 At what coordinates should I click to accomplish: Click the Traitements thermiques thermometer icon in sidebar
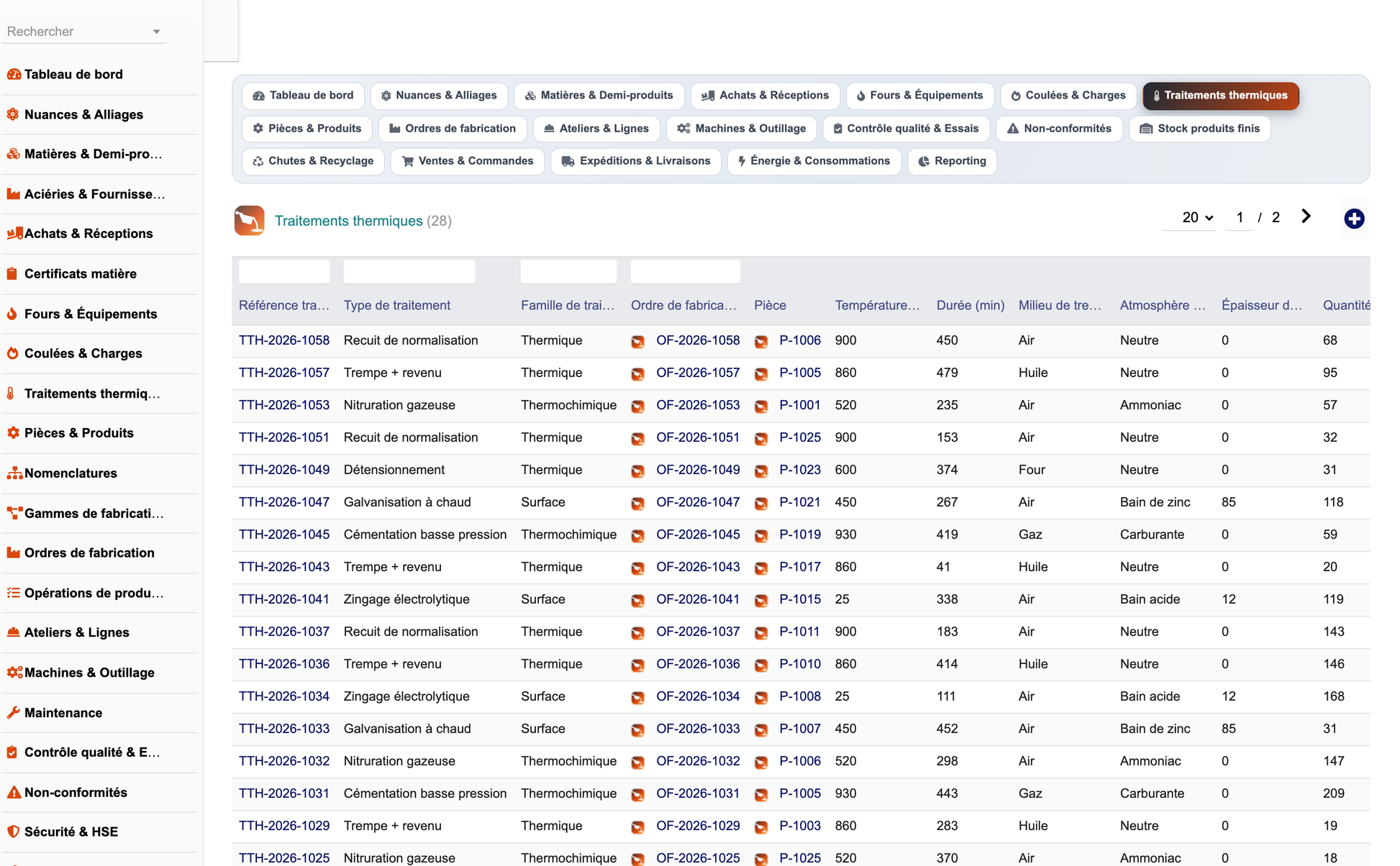pyautogui.click(x=11, y=393)
